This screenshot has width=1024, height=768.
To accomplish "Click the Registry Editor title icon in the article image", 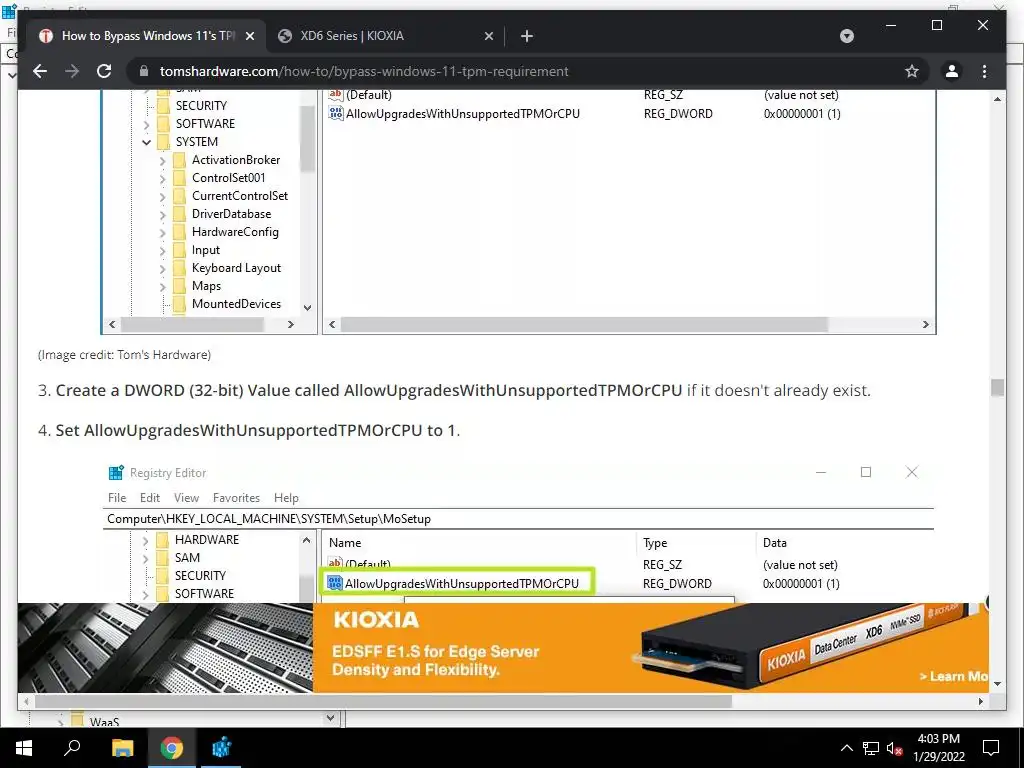I will pyautogui.click(x=116, y=473).
